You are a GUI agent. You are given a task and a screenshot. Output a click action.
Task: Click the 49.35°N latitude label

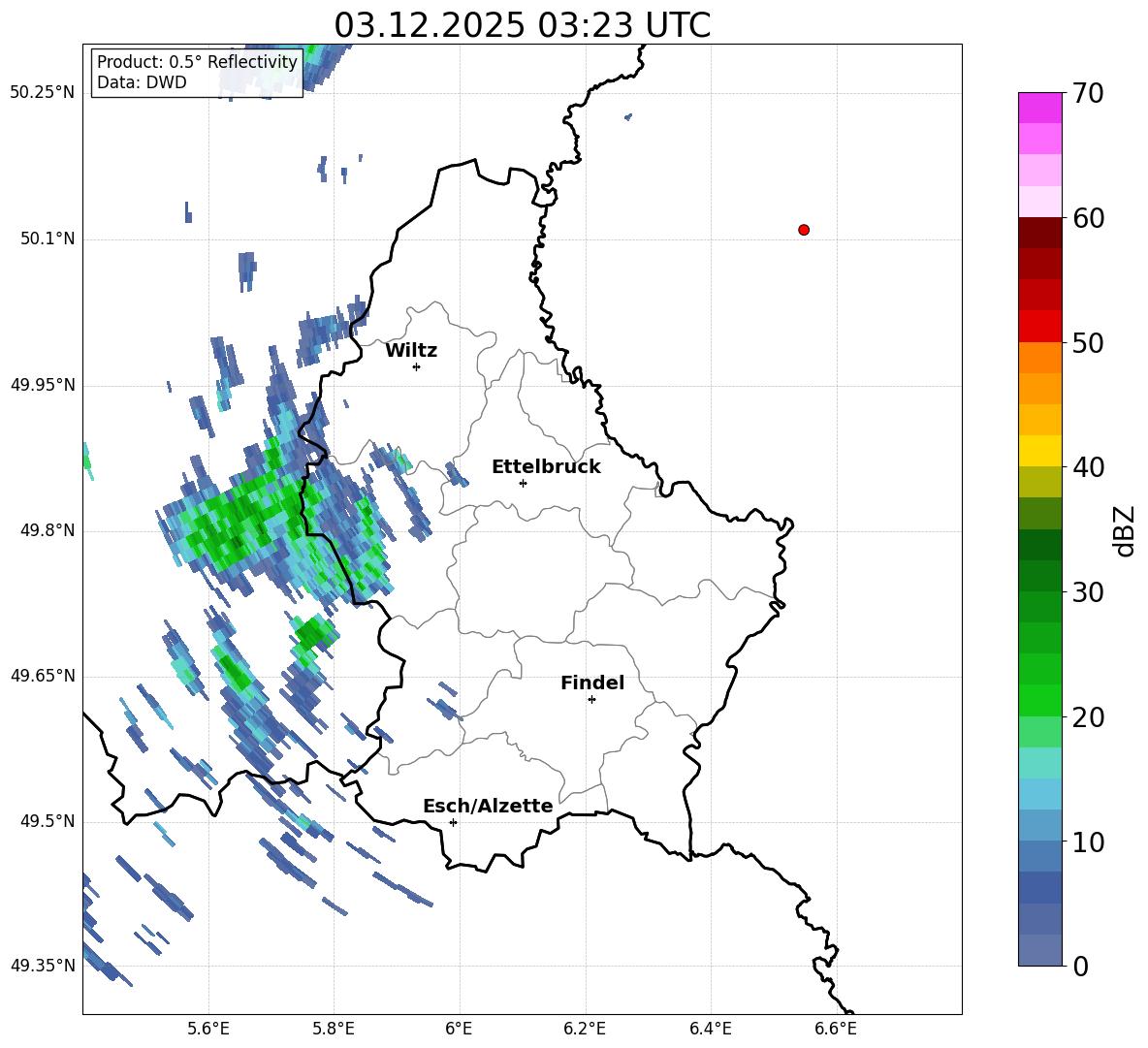(43, 966)
